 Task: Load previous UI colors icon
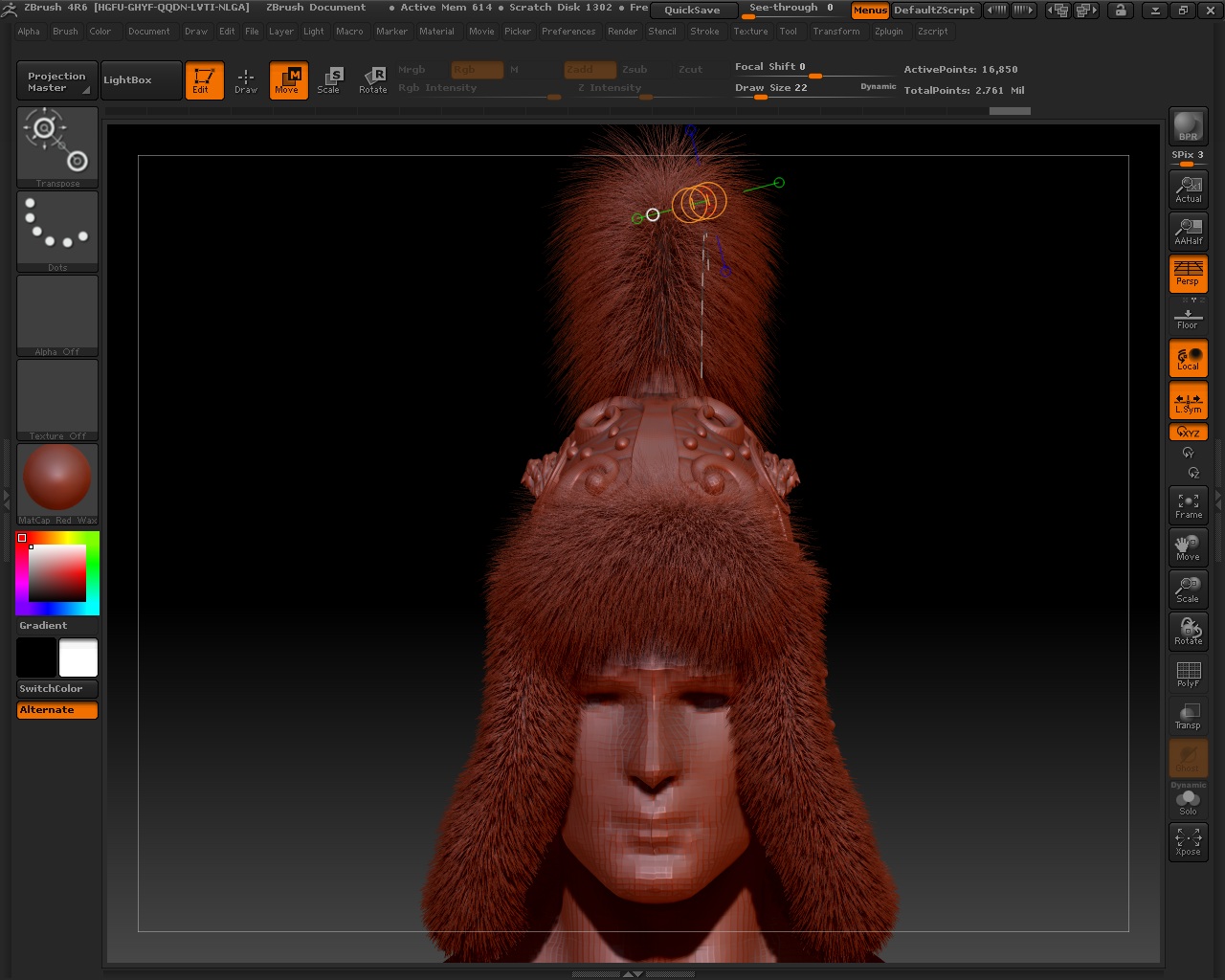click(996, 11)
